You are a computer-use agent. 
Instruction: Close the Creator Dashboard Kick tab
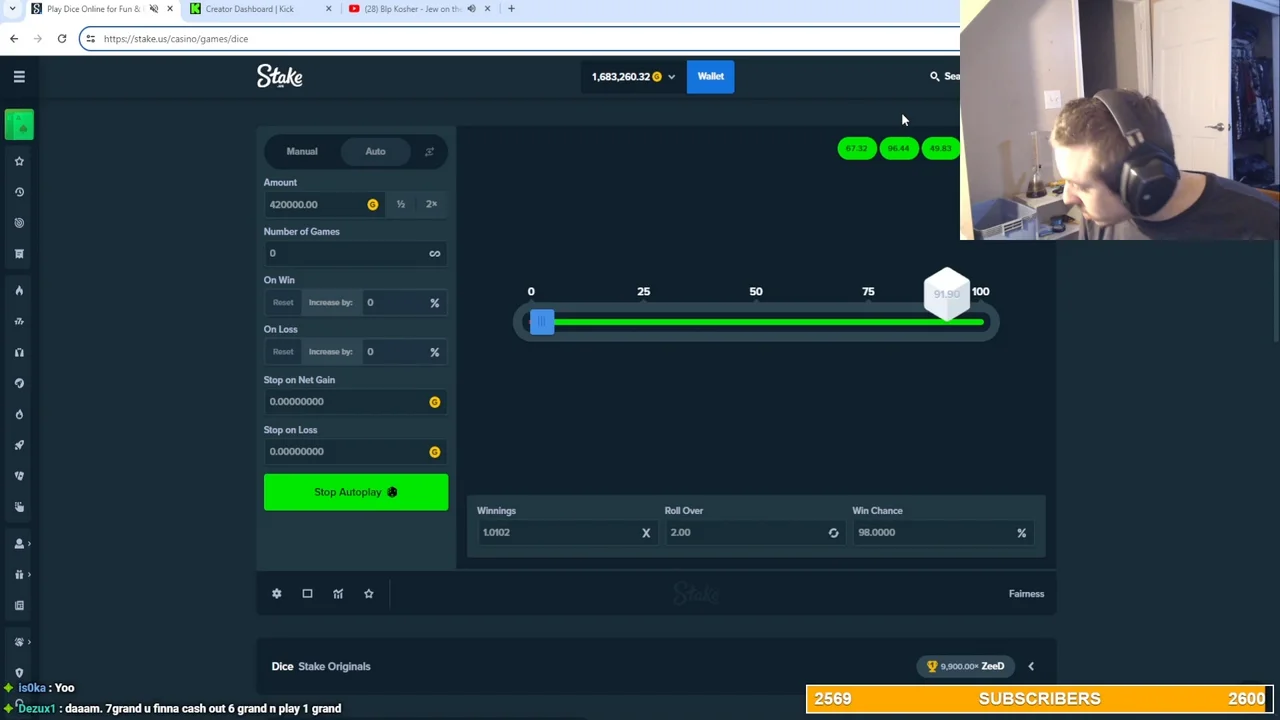coord(328,9)
